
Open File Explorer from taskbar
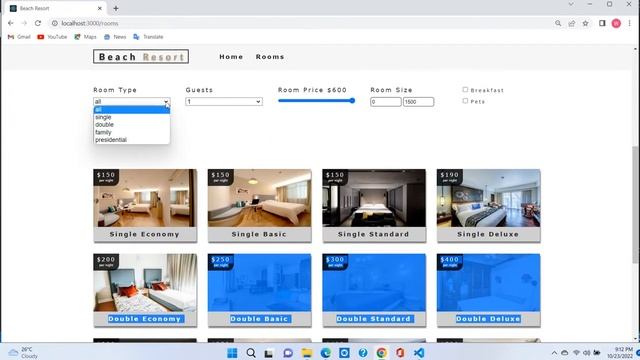[x=307, y=353]
